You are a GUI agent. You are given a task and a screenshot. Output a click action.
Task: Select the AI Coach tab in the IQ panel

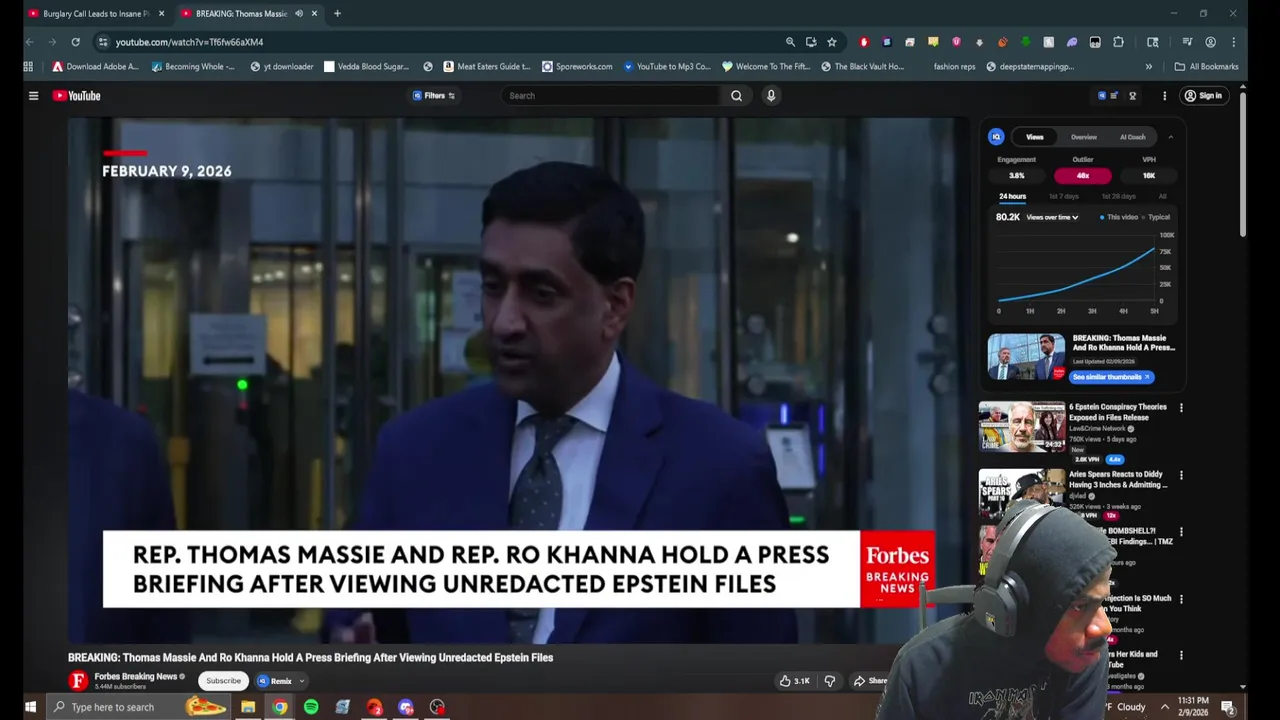1133,137
